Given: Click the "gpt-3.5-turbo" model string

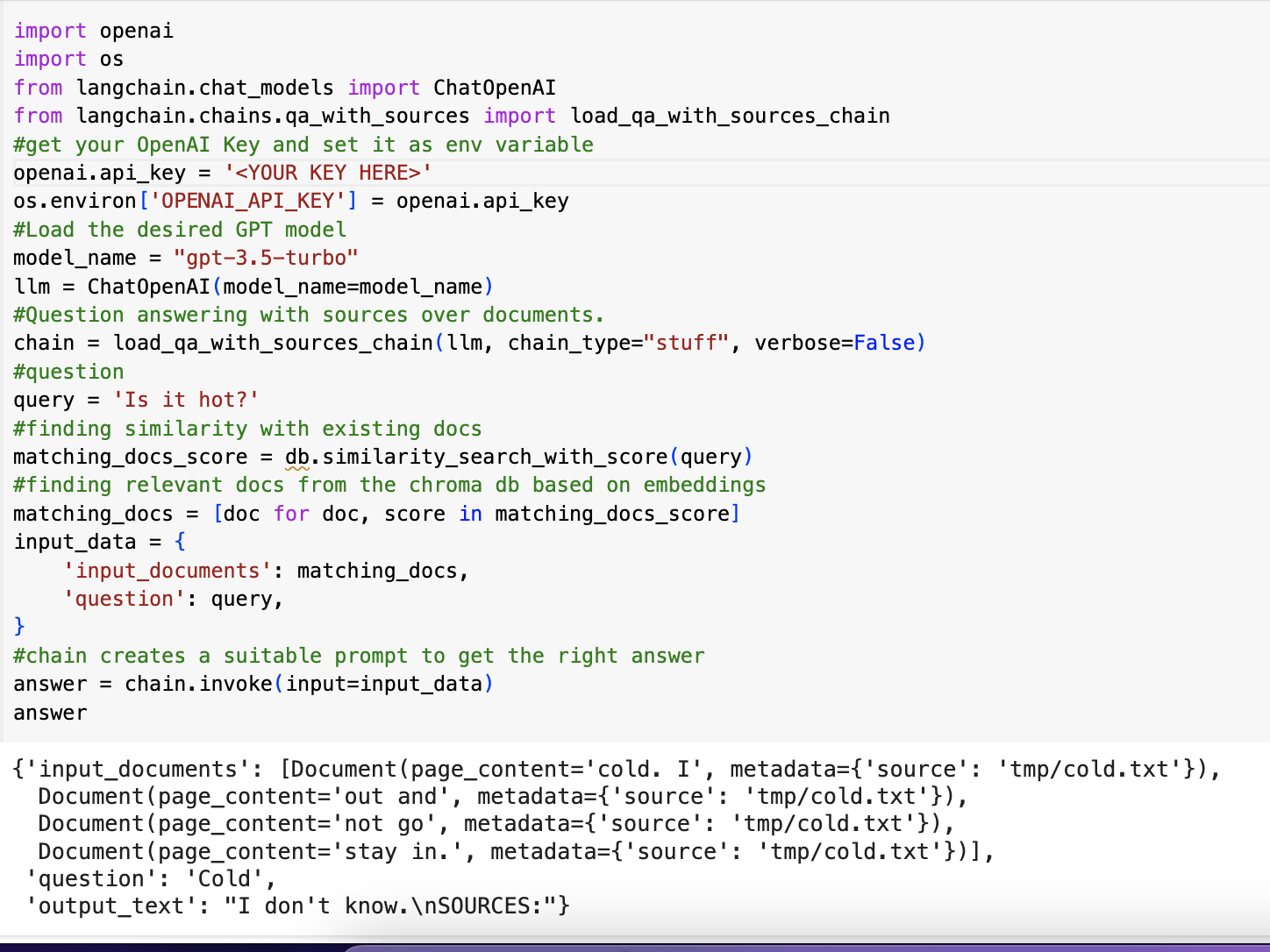Looking at the screenshot, I should click(266, 258).
